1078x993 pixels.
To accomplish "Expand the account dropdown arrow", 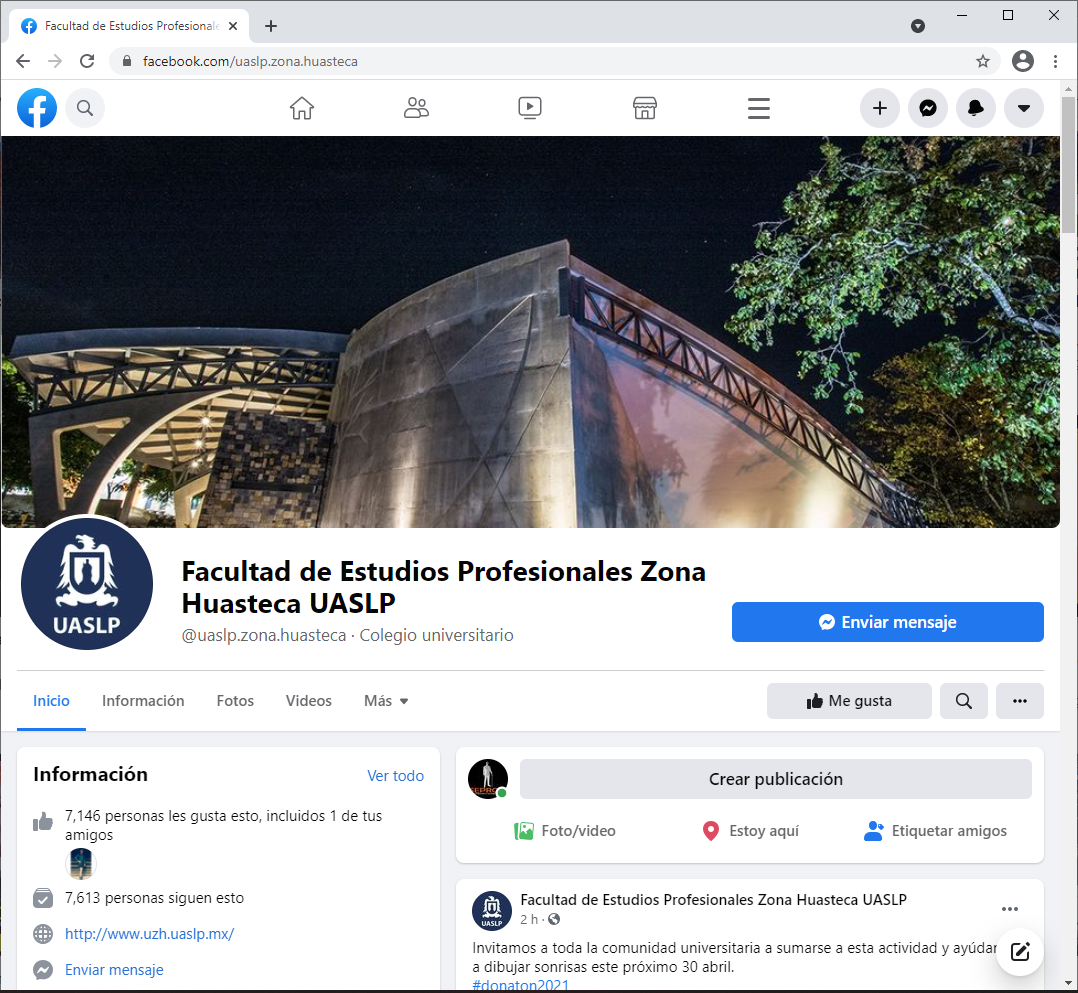I will pos(1024,108).
